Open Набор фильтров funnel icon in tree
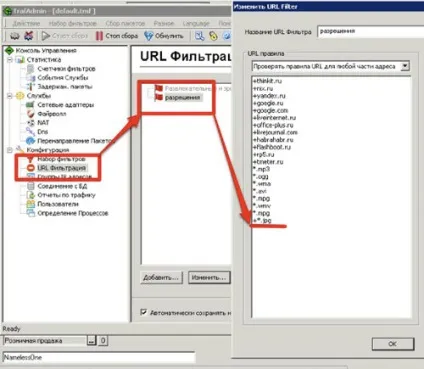This screenshot has height=369, width=424. pos(30,159)
